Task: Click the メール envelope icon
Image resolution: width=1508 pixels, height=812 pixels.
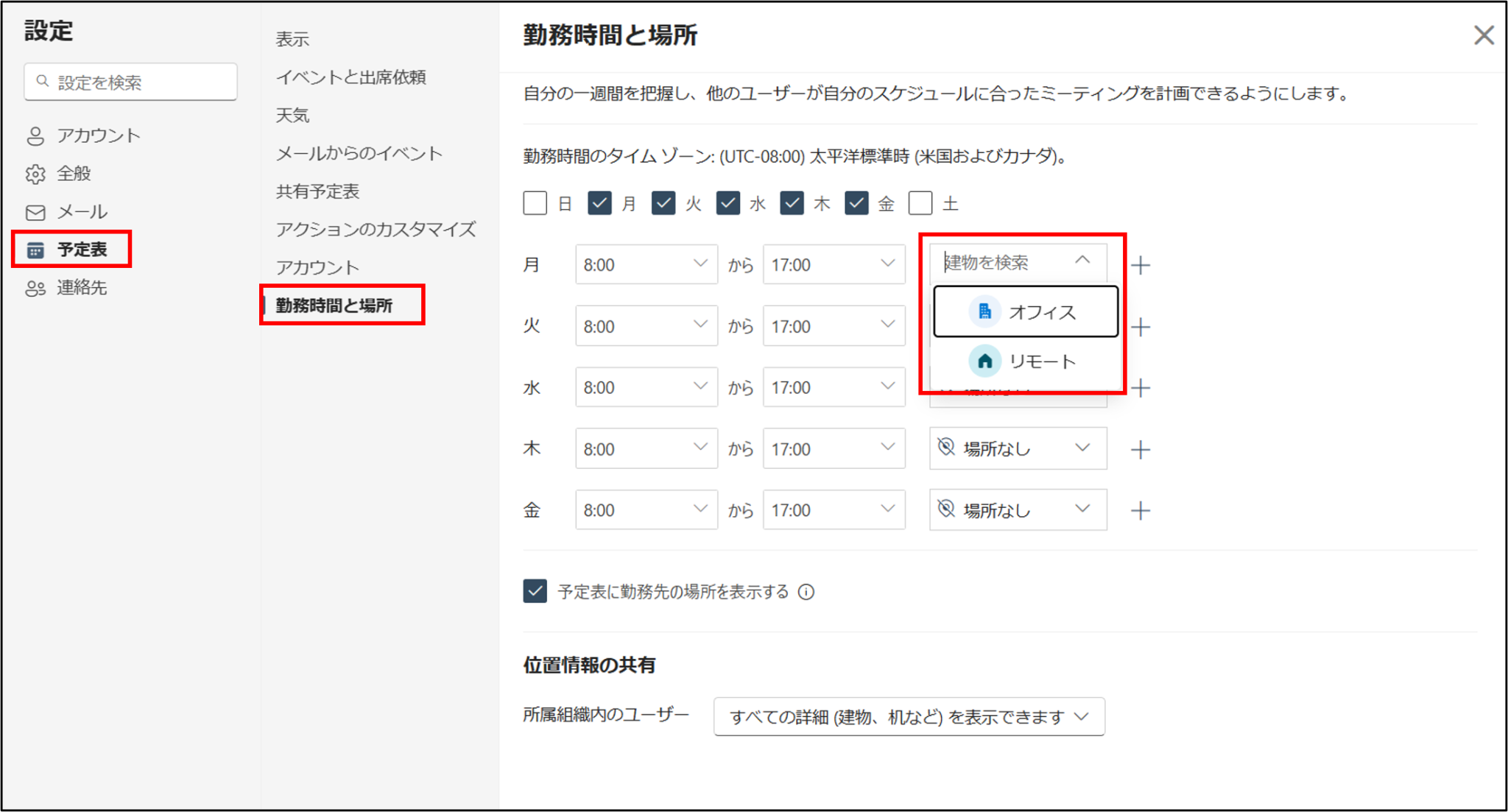Action: [x=35, y=212]
